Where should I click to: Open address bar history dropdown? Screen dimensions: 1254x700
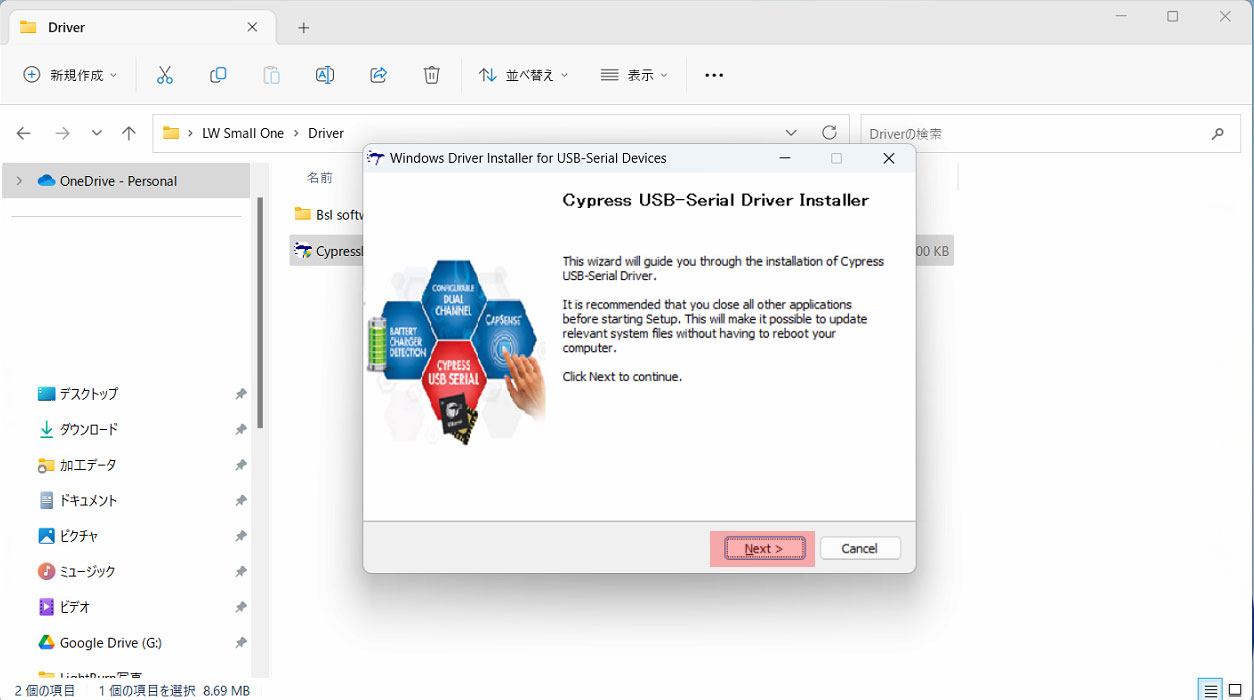tap(791, 133)
